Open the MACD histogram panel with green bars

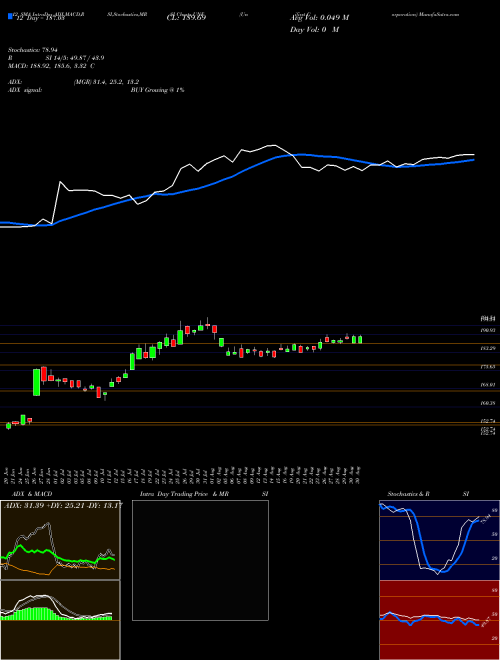(x=60, y=620)
